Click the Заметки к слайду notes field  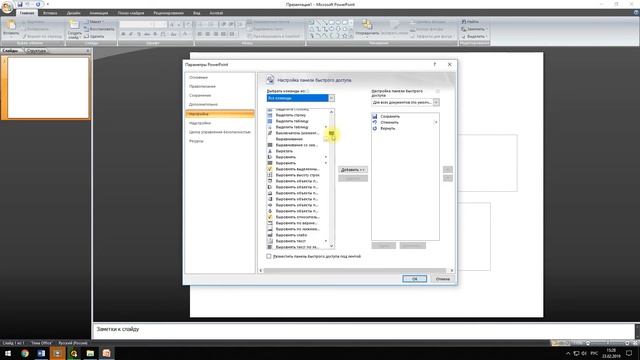(x=364, y=330)
